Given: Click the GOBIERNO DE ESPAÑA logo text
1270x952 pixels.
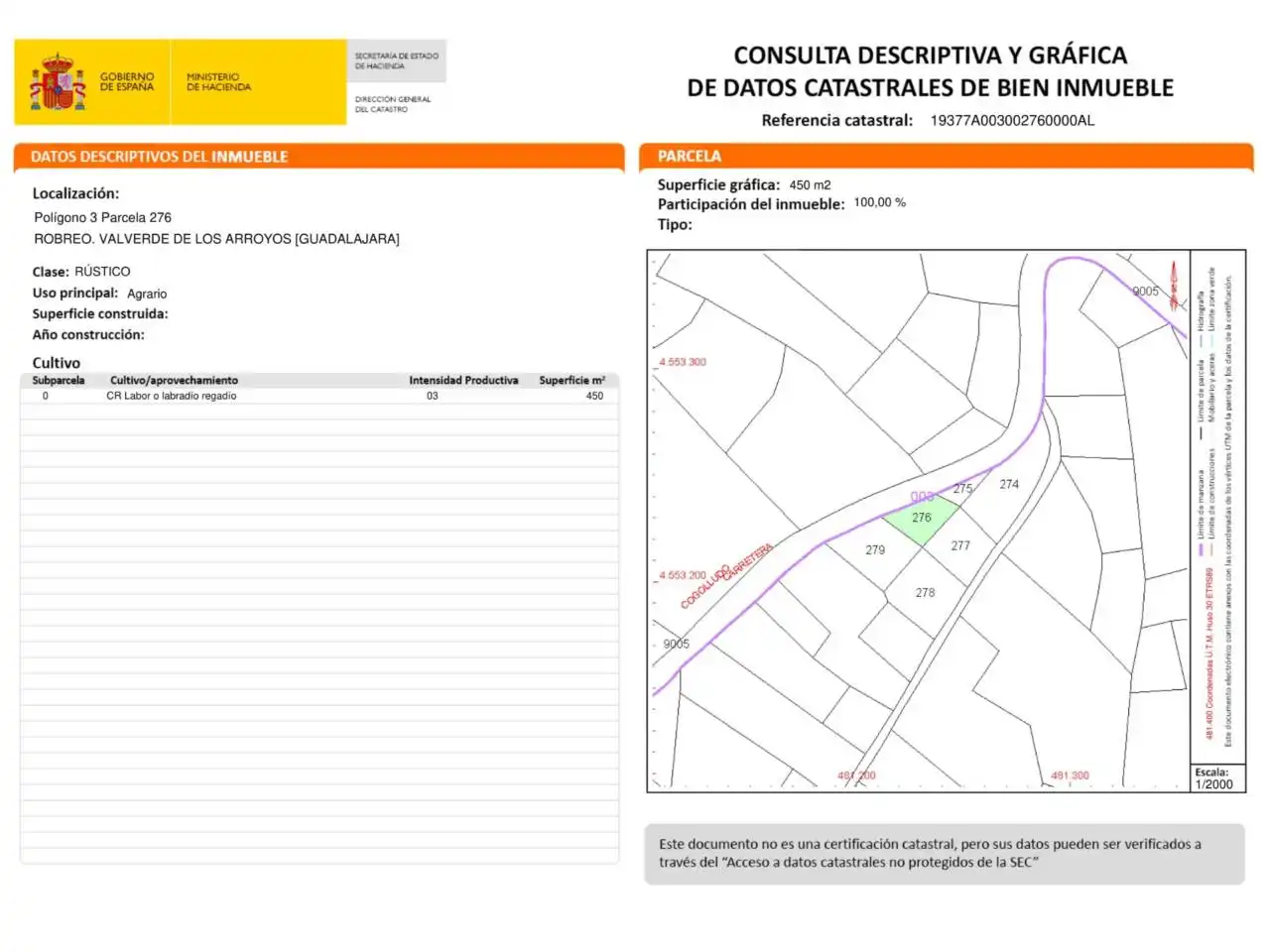Looking at the screenshot, I should [x=127, y=82].
